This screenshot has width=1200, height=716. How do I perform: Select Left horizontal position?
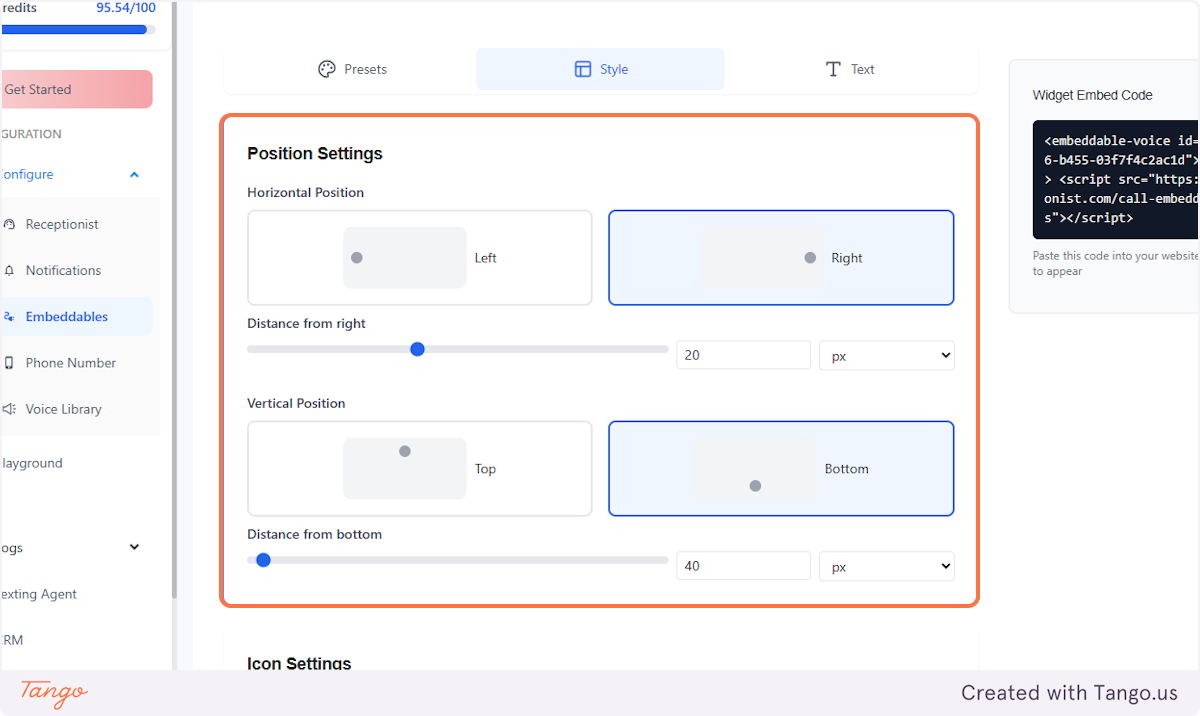tap(419, 257)
